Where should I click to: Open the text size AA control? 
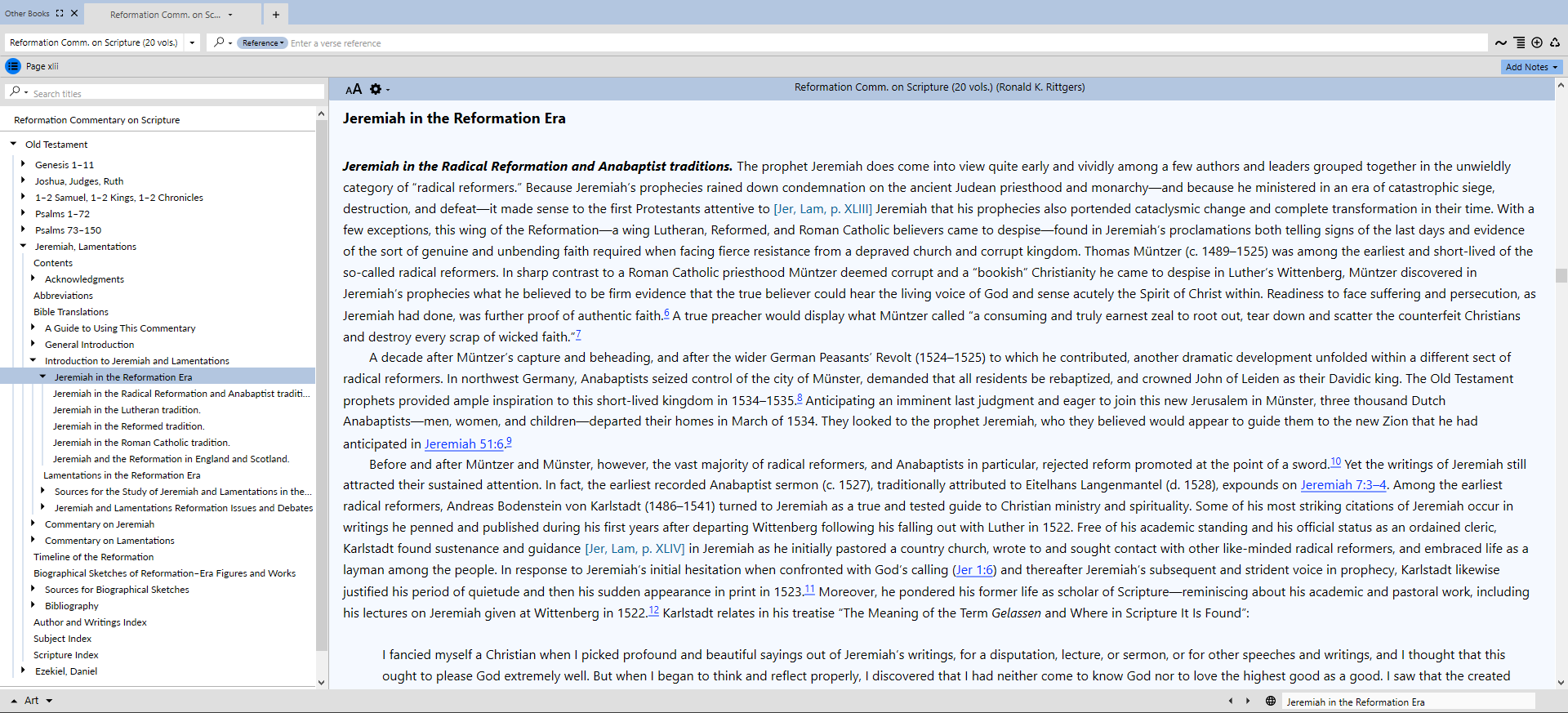pyautogui.click(x=354, y=89)
